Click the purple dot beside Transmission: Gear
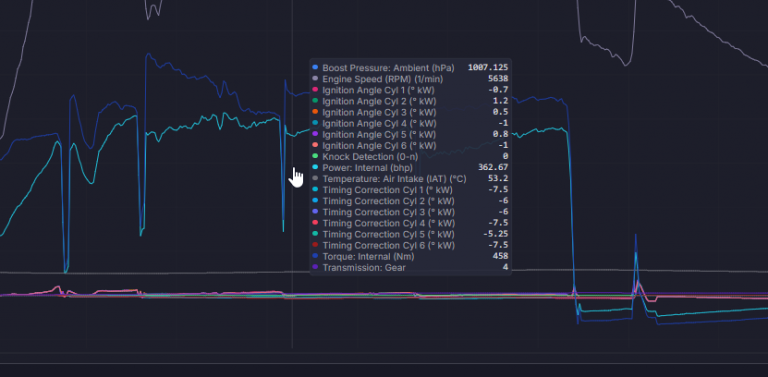 pos(315,267)
